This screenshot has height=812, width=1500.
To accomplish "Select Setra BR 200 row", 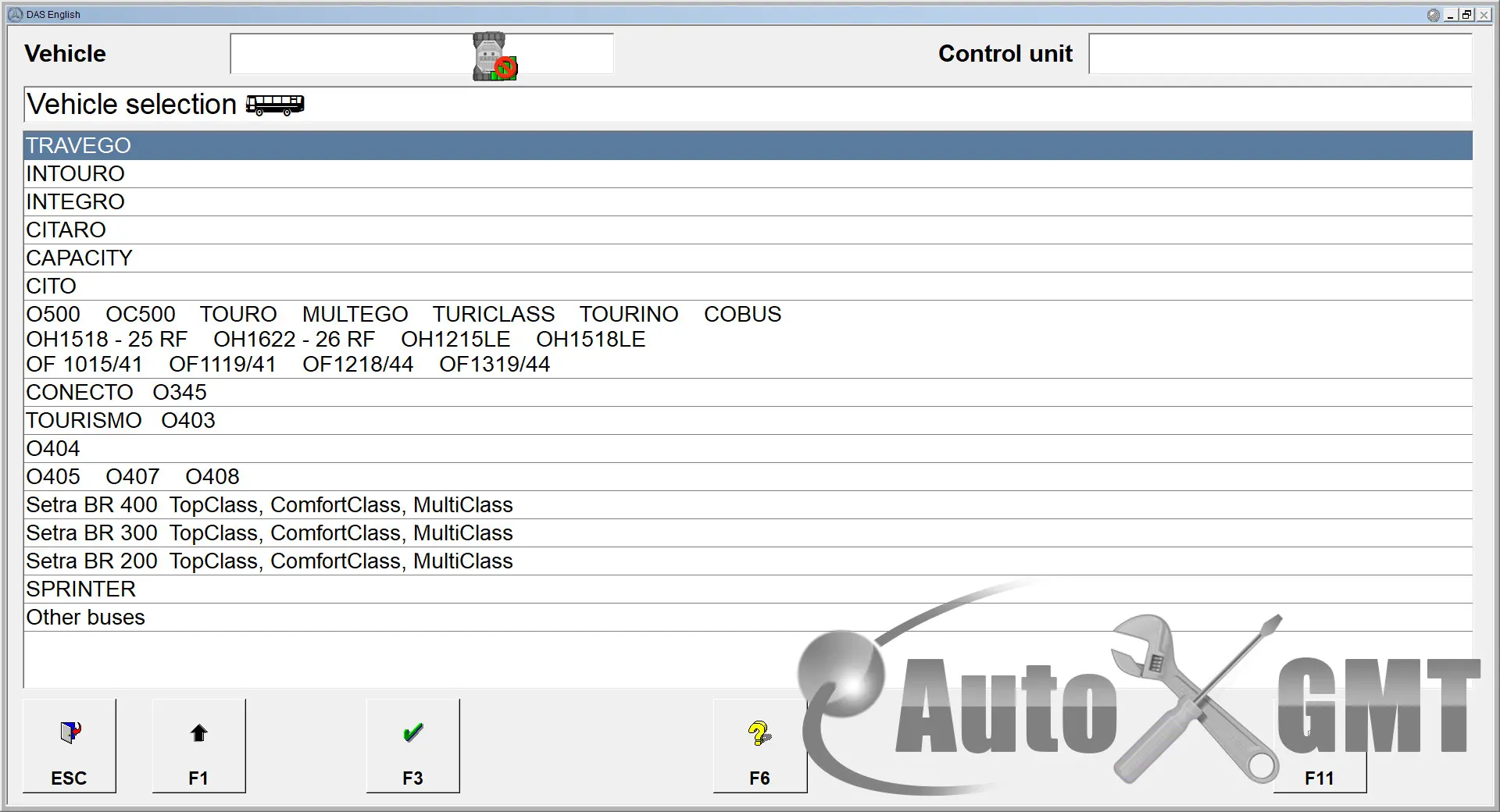I will pyautogui.click(x=748, y=561).
